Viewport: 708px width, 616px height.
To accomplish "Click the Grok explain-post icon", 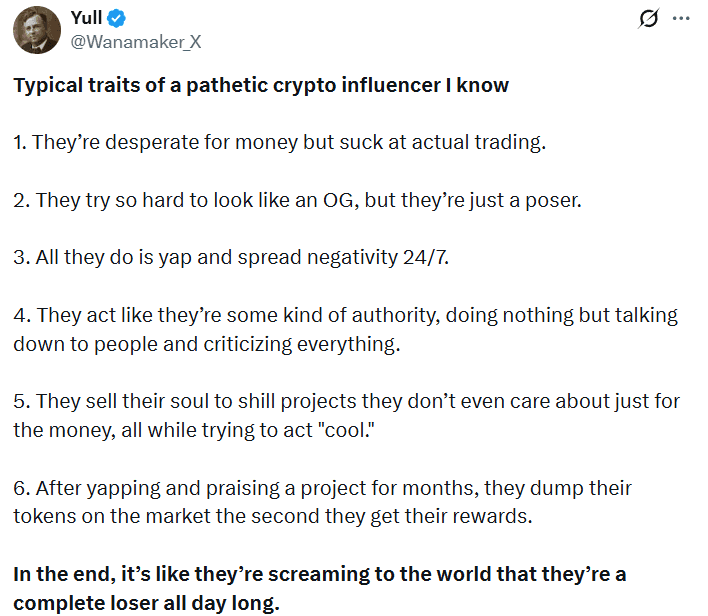I will pyautogui.click(x=647, y=19).
